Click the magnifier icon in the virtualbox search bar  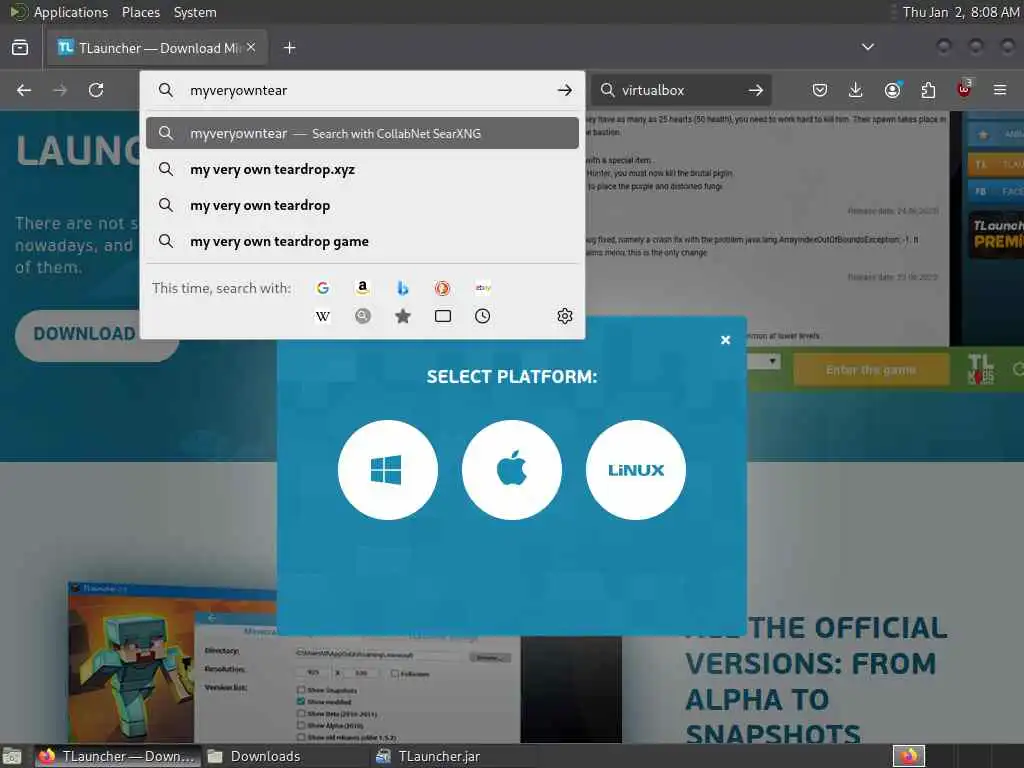click(608, 90)
